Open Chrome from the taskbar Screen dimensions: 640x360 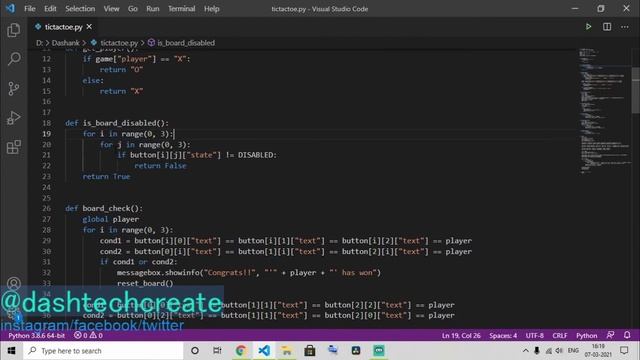240,351
